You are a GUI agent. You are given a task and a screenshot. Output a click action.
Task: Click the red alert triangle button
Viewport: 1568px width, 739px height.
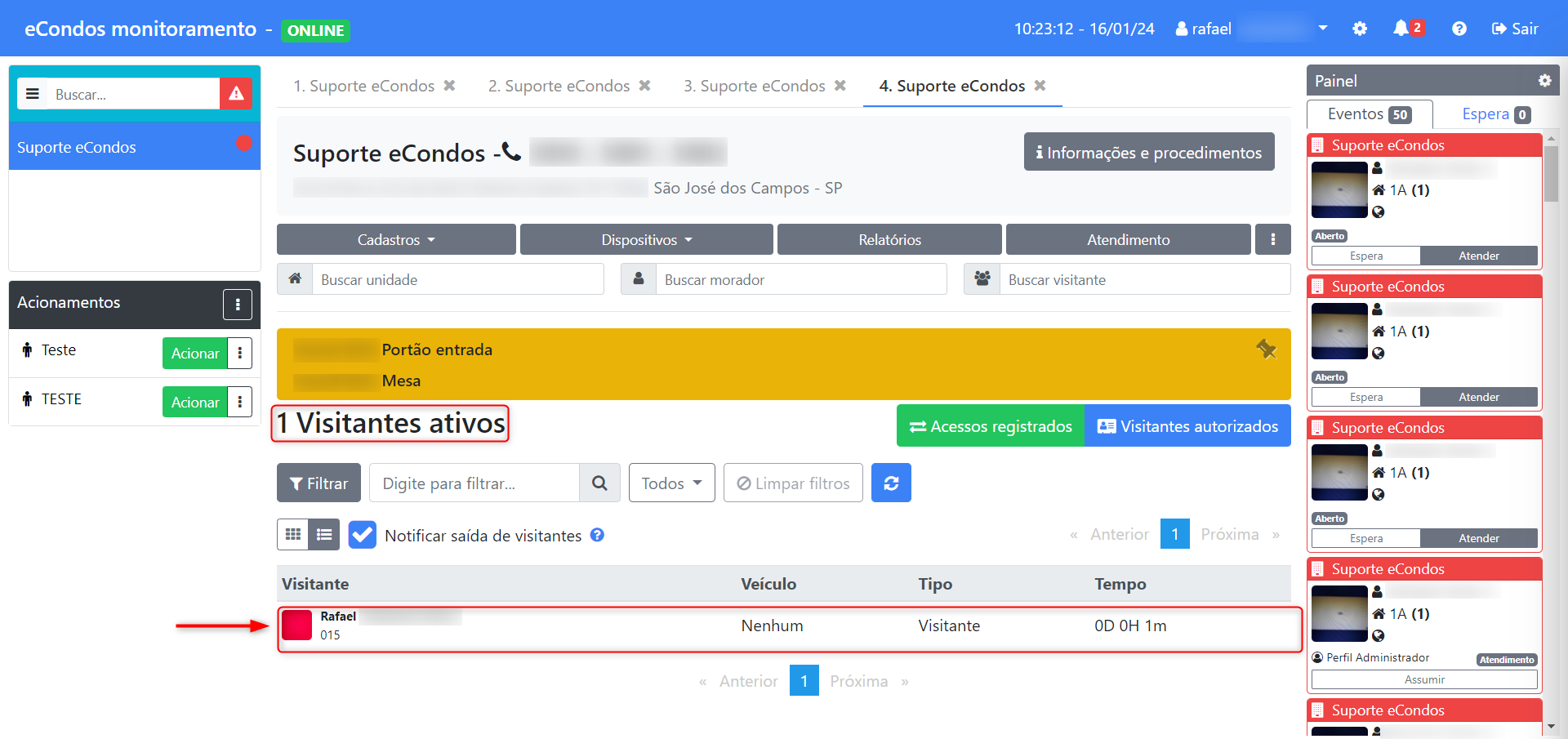tap(236, 94)
